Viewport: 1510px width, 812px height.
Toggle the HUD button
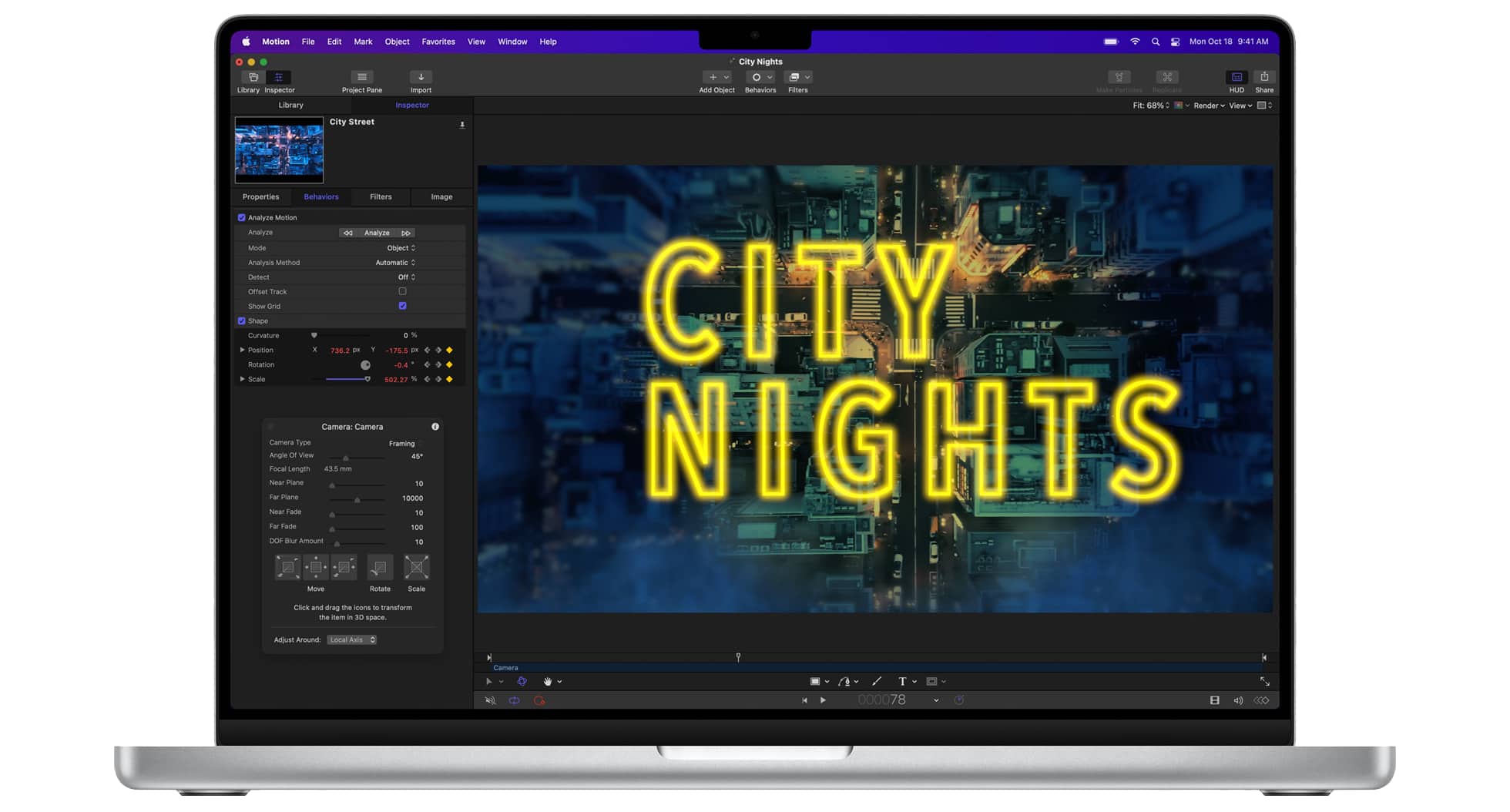pyautogui.click(x=1237, y=77)
